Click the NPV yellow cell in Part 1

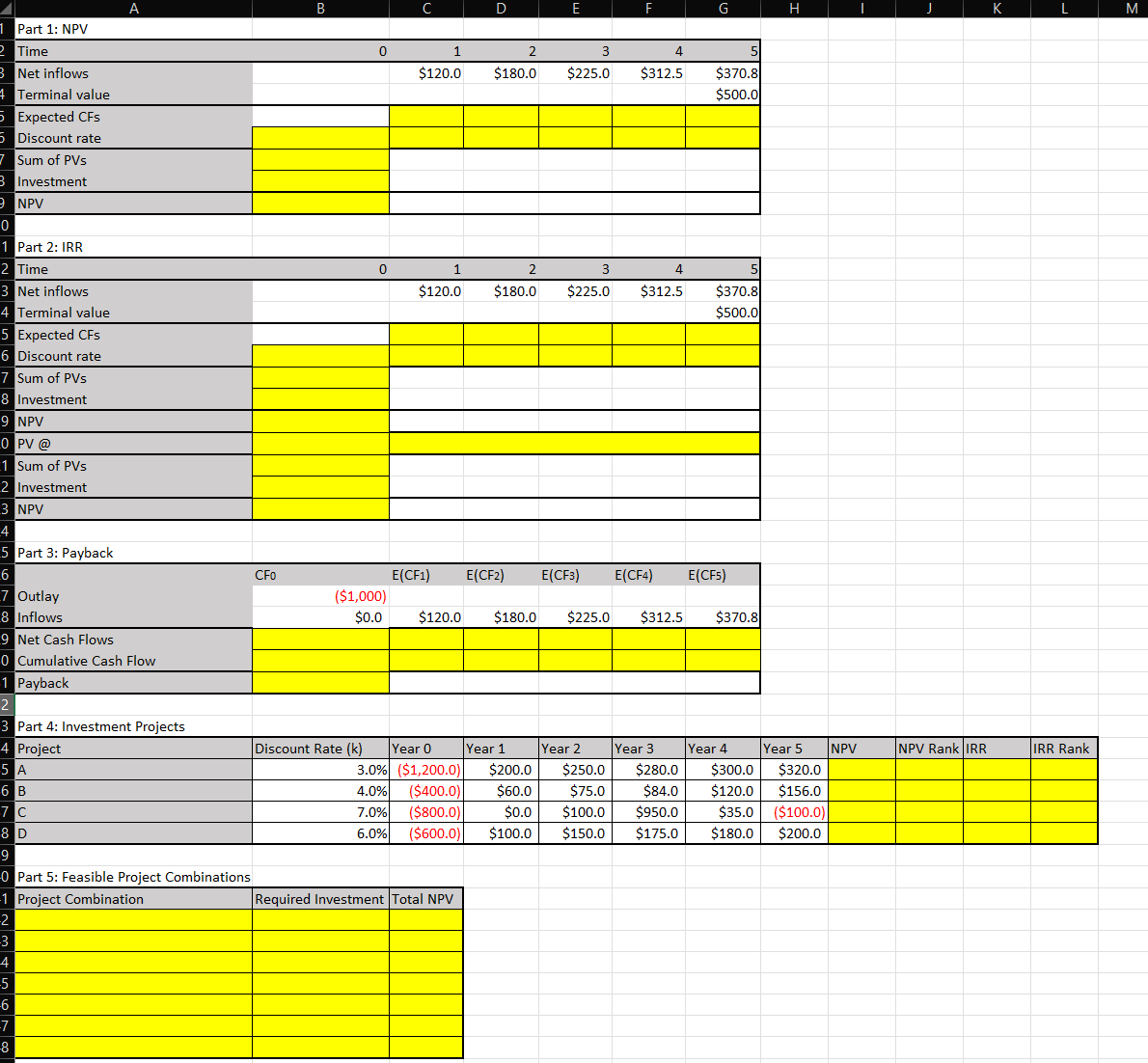click(x=319, y=203)
